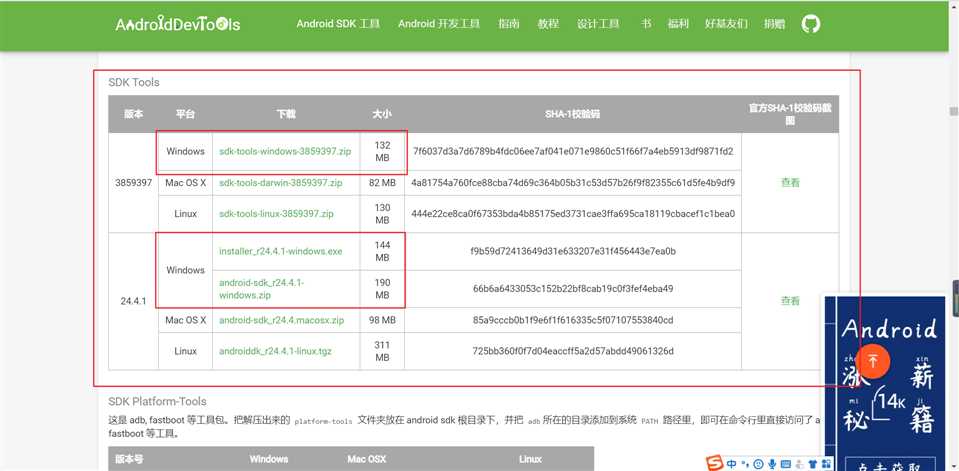959x471 pixels.
Task: Toggle Sogou punctuation mode icon
Action: [x=745, y=464]
